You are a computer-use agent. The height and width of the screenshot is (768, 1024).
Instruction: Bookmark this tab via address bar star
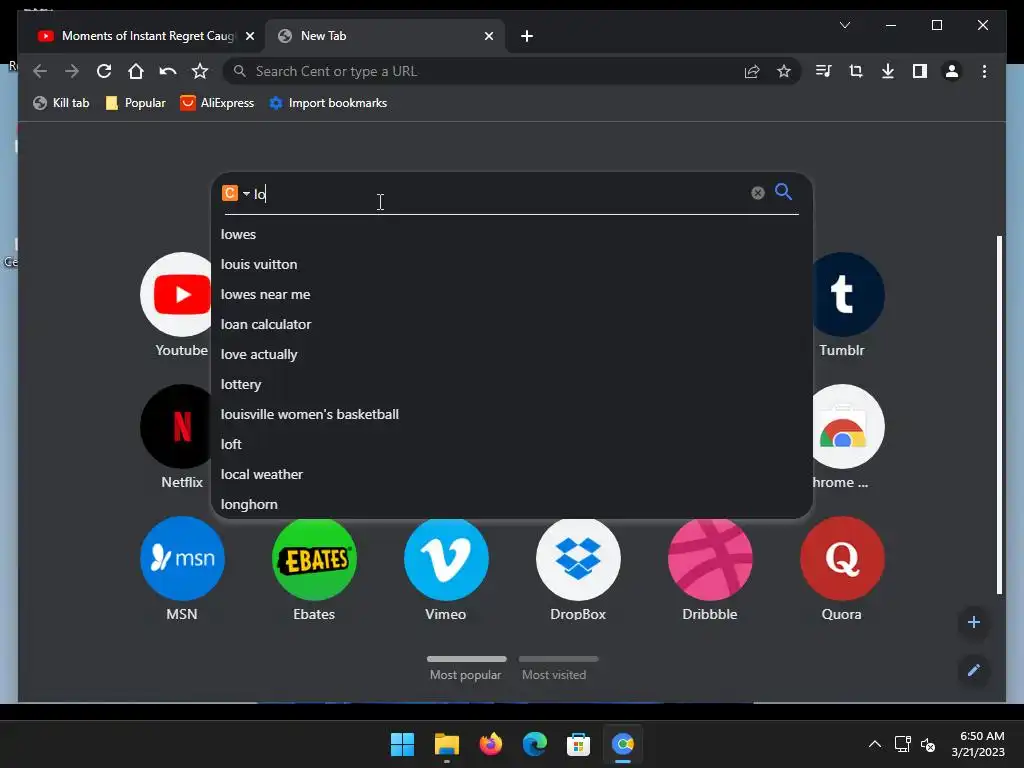(784, 71)
